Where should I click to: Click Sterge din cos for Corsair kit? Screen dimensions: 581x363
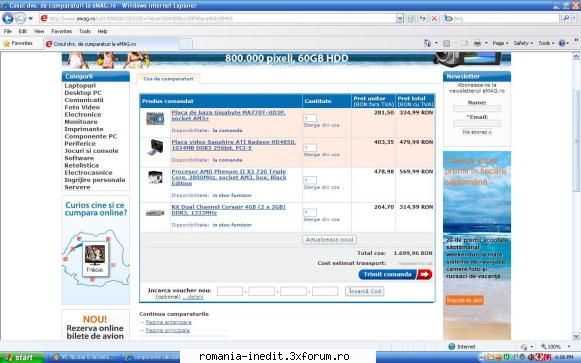(322, 219)
